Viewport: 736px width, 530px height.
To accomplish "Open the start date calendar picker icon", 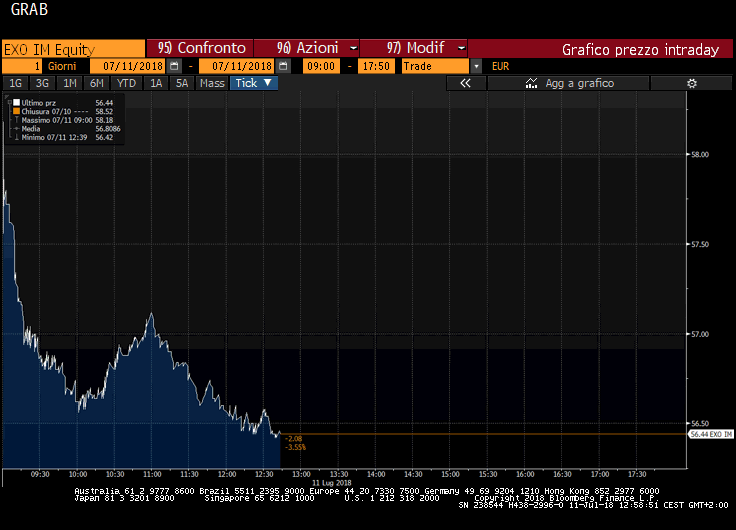I will (x=174, y=66).
